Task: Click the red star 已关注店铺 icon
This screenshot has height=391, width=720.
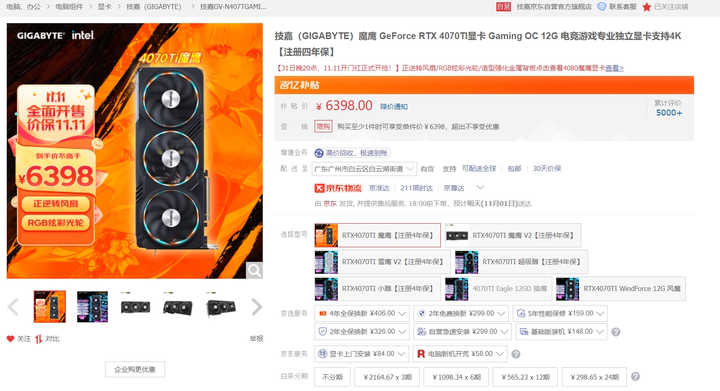Action: [647, 7]
